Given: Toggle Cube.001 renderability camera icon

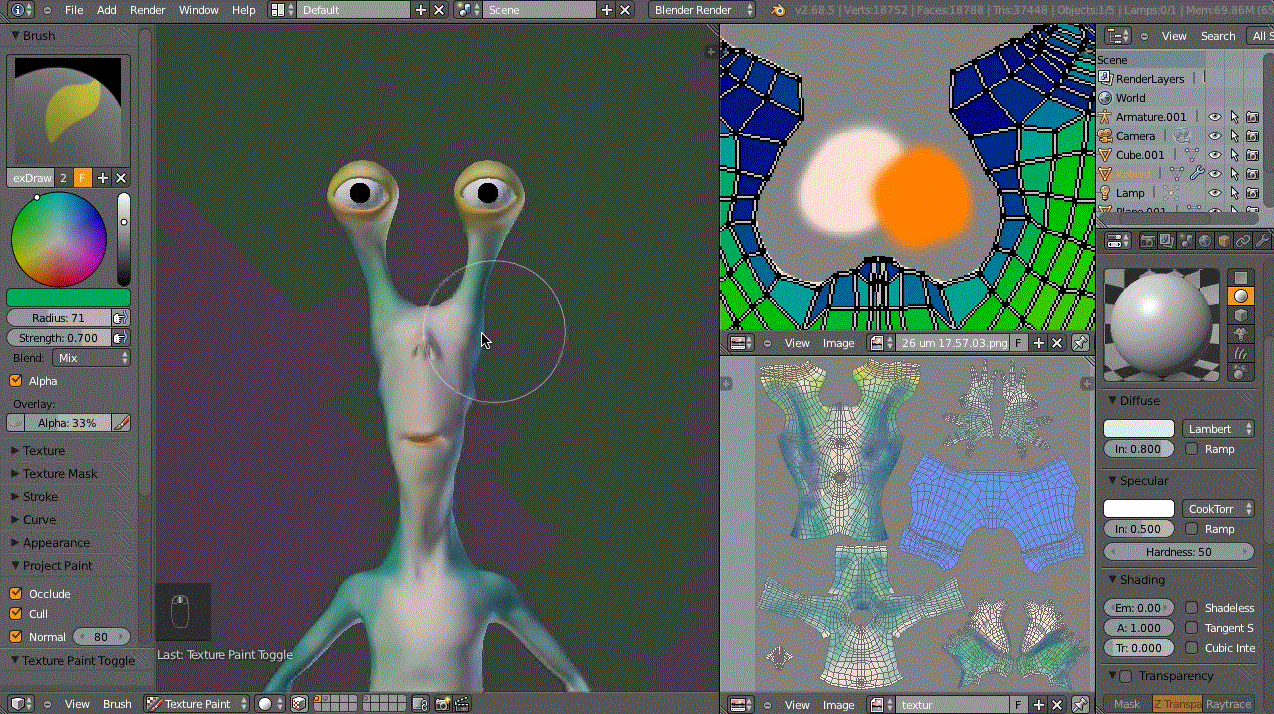Looking at the screenshot, I should [1252, 155].
